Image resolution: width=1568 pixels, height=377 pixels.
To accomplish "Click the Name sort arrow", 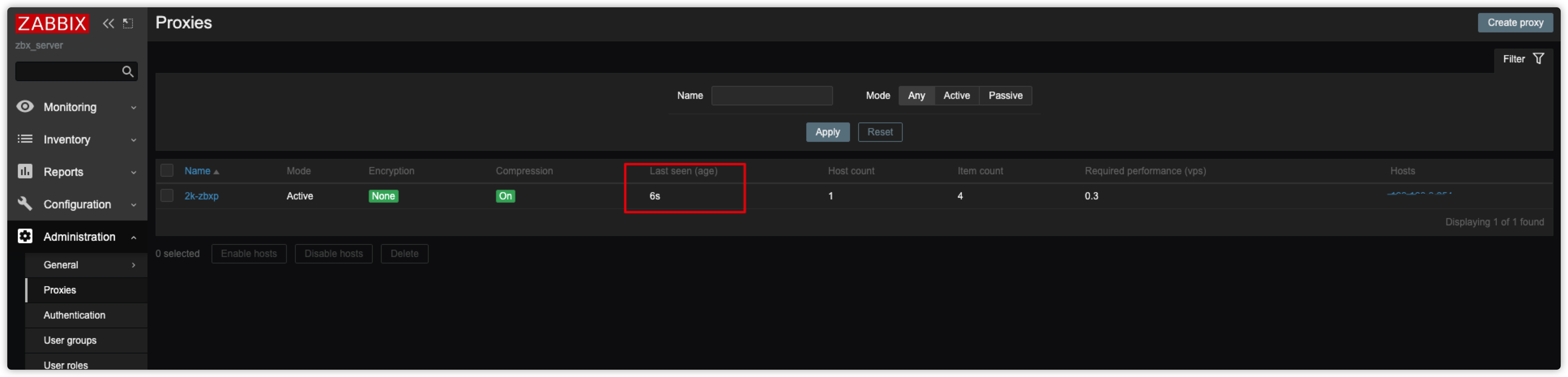I will tap(216, 172).
